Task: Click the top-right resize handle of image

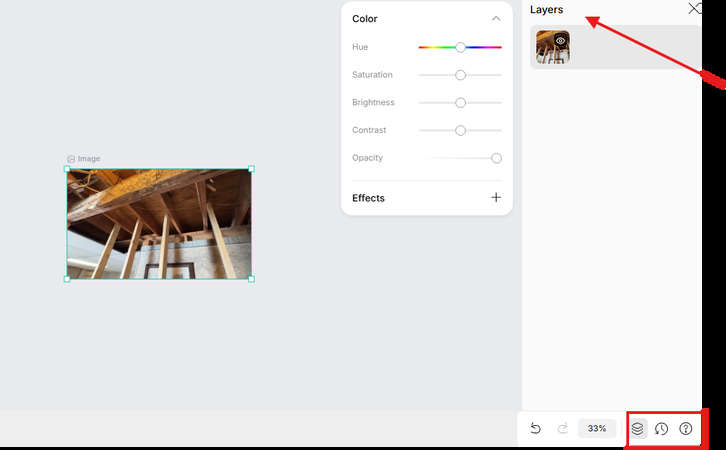Action: (x=251, y=169)
